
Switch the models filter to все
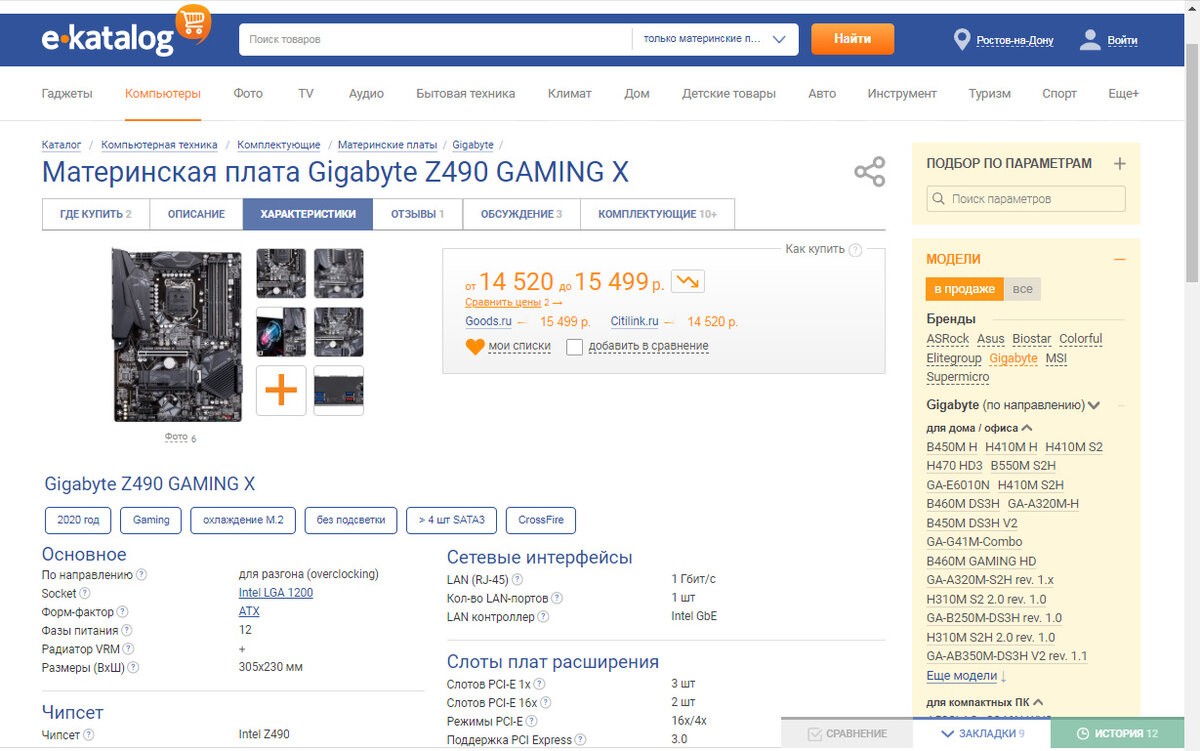coord(1022,289)
